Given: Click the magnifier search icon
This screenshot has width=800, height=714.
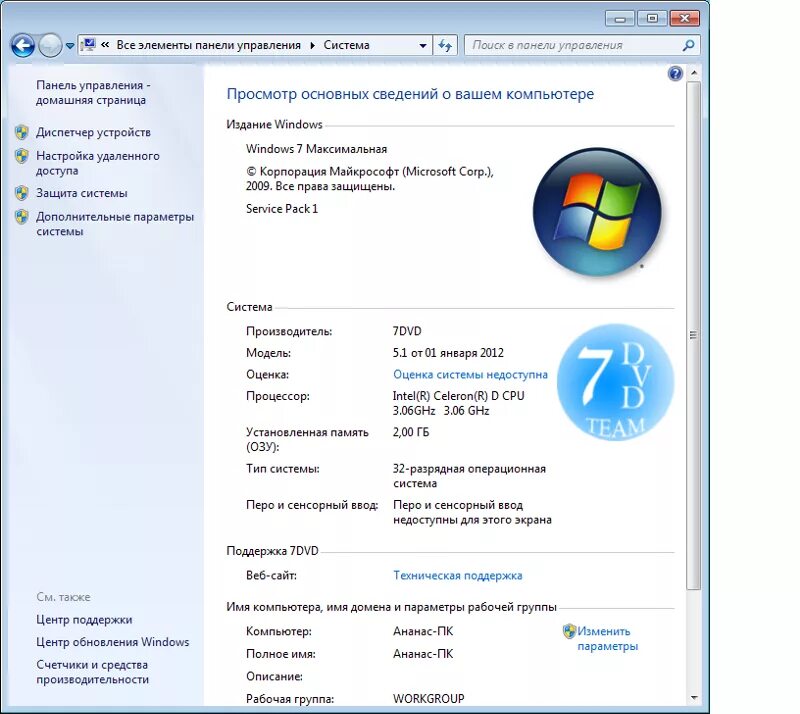Looking at the screenshot, I should pyautogui.click(x=688, y=45).
